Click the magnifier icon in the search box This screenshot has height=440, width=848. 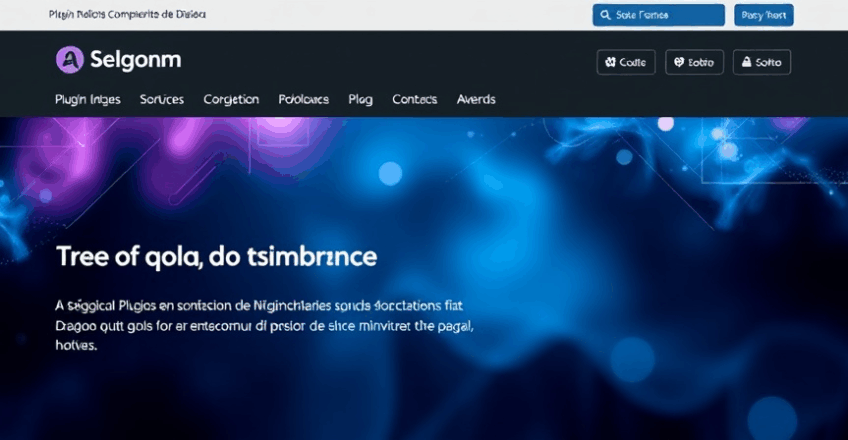click(x=605, y=15)
